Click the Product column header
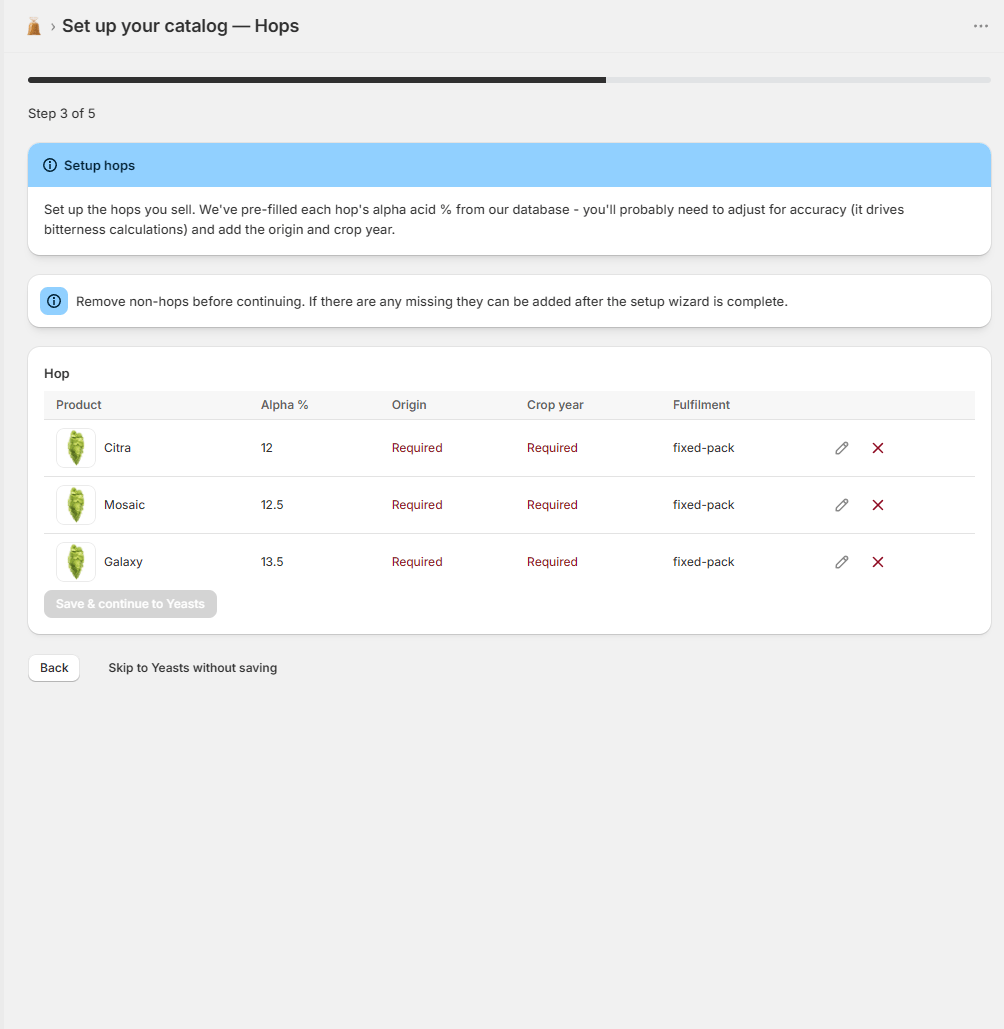This screenshot has height=1029, width=1004. [x=79, y=405]
